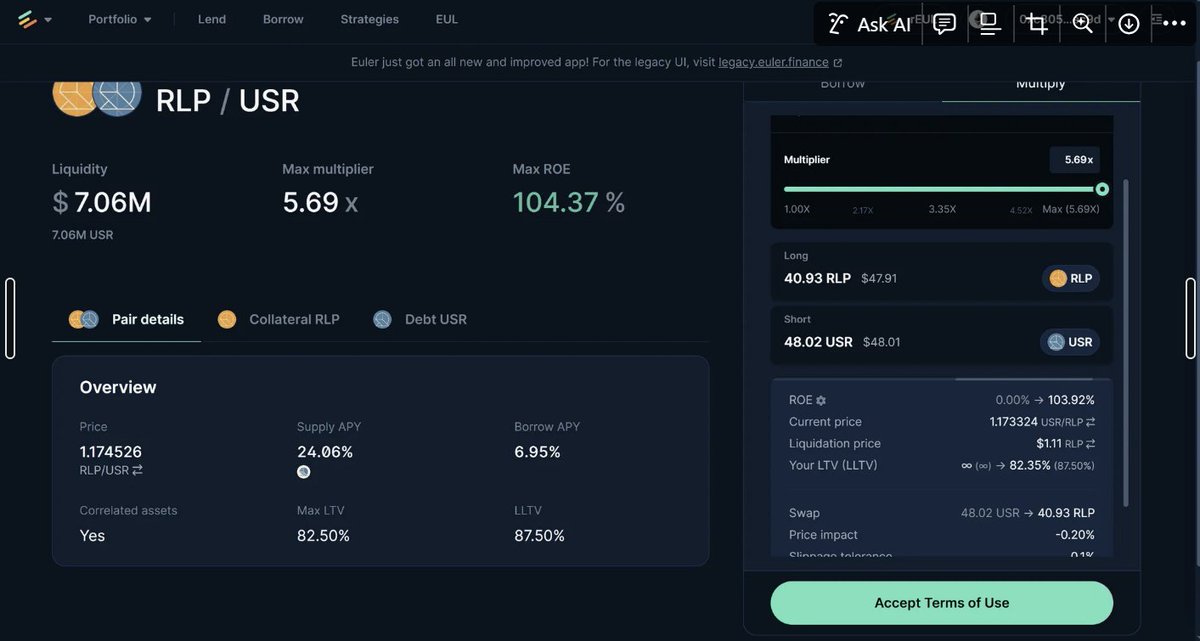Visit the legacy.euler.finance link
1200x641 pixels.
coord(780,62)
